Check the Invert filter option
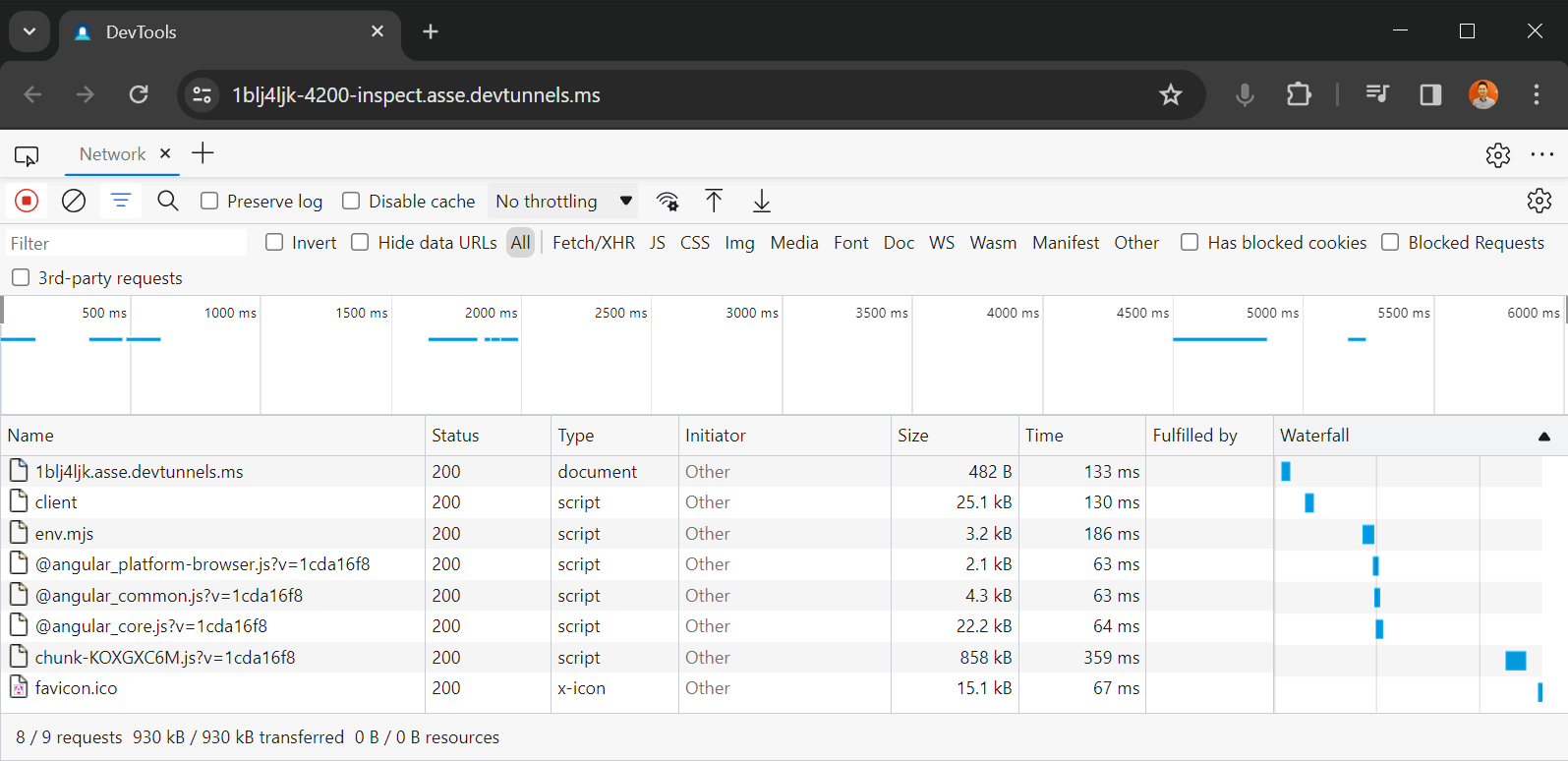The width and height of the screenshot is (1568, 761). pos(274,242)
